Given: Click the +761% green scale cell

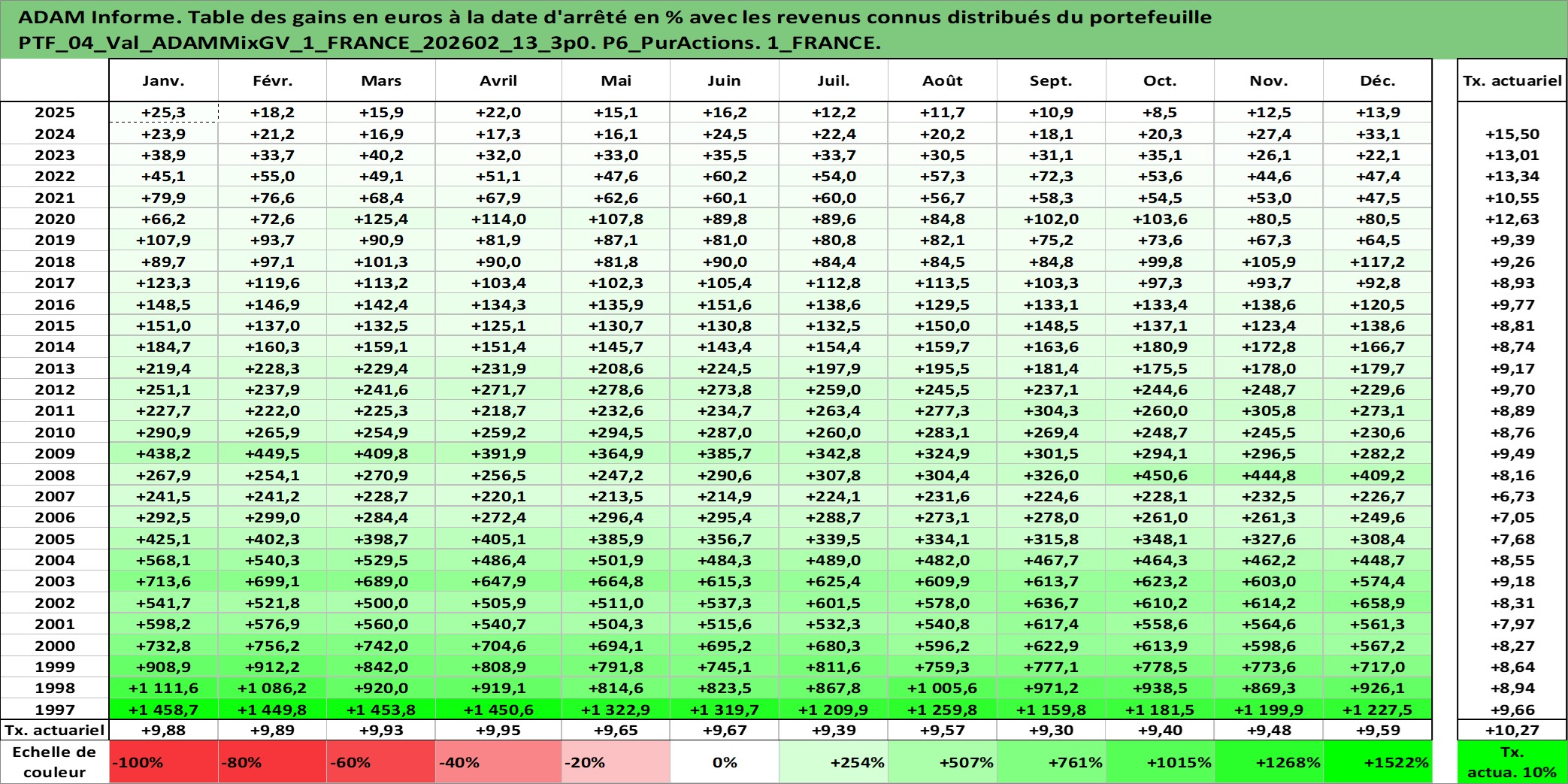Looking at the screenshot, I should [1051, 762].
